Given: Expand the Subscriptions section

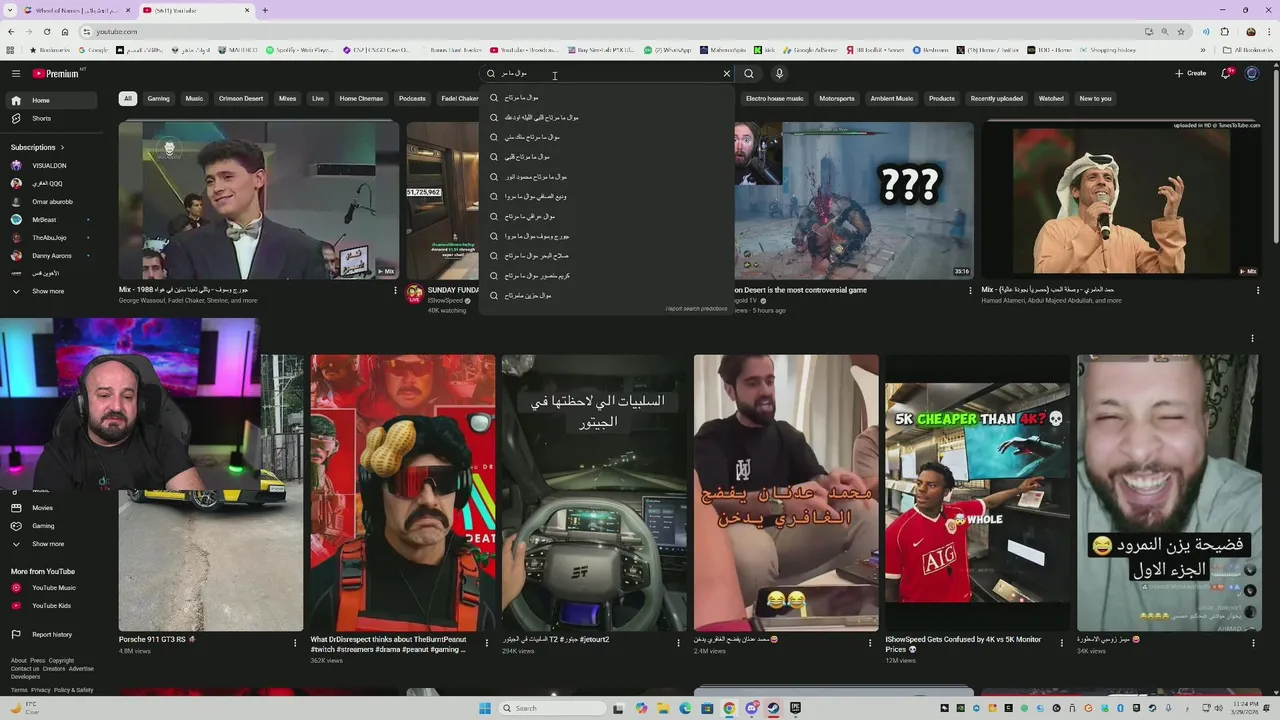Looking at the screenshot, I should click(x=38, y=147).
